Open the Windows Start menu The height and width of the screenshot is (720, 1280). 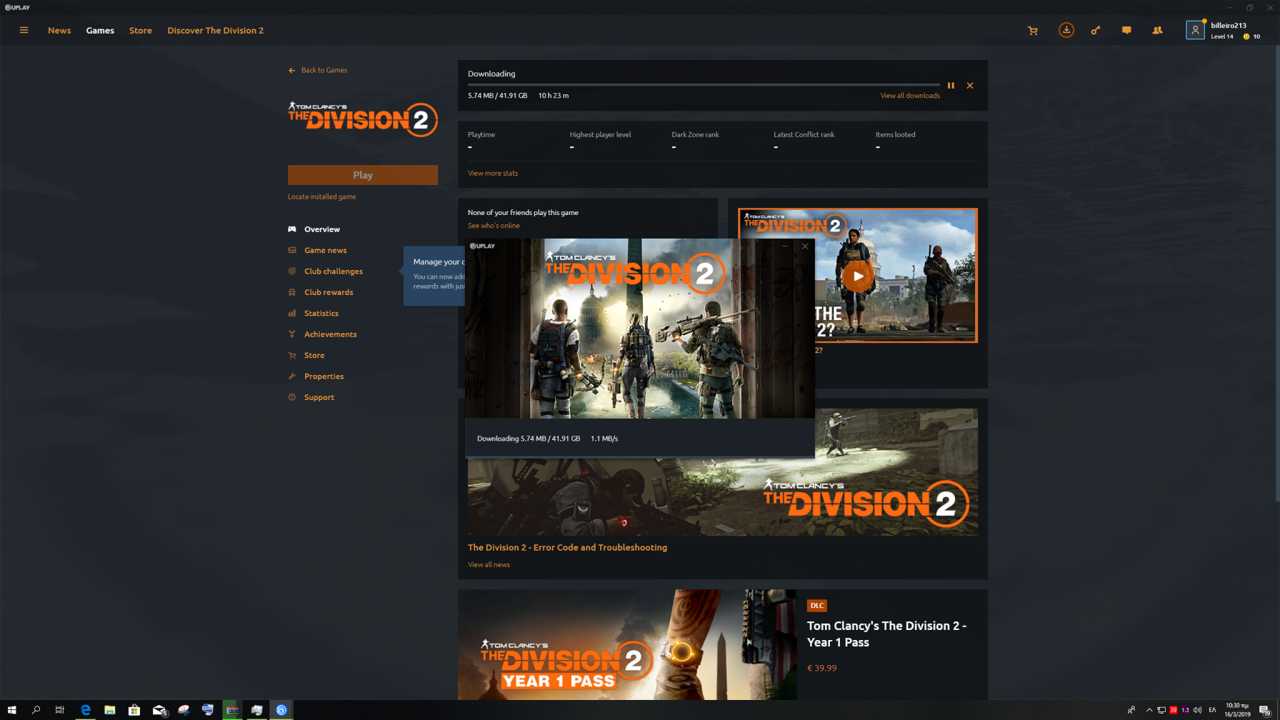click(12, 710)
